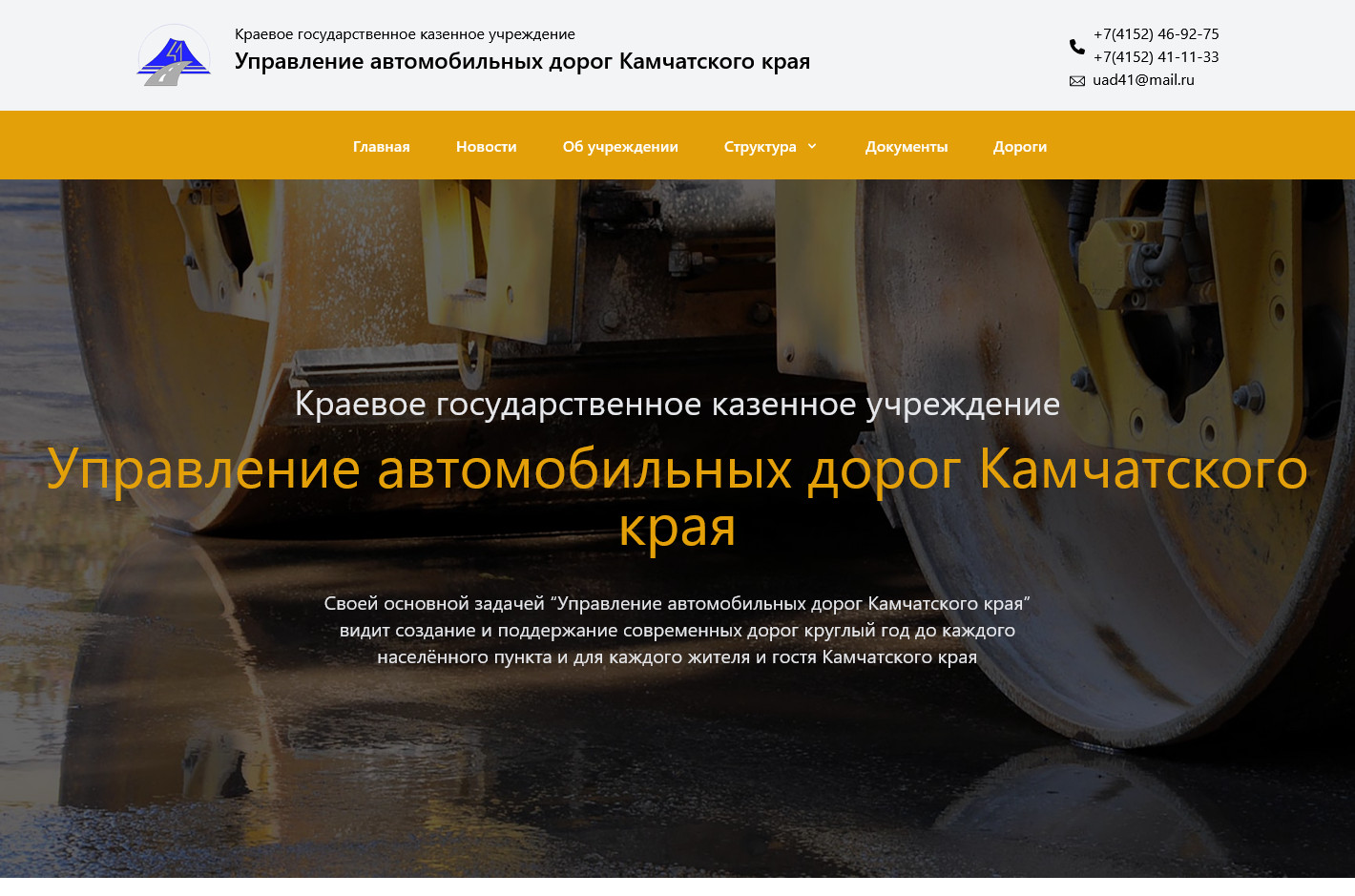Click header subtitle Краевое государственное казенное учреждение

coord(406,34)
